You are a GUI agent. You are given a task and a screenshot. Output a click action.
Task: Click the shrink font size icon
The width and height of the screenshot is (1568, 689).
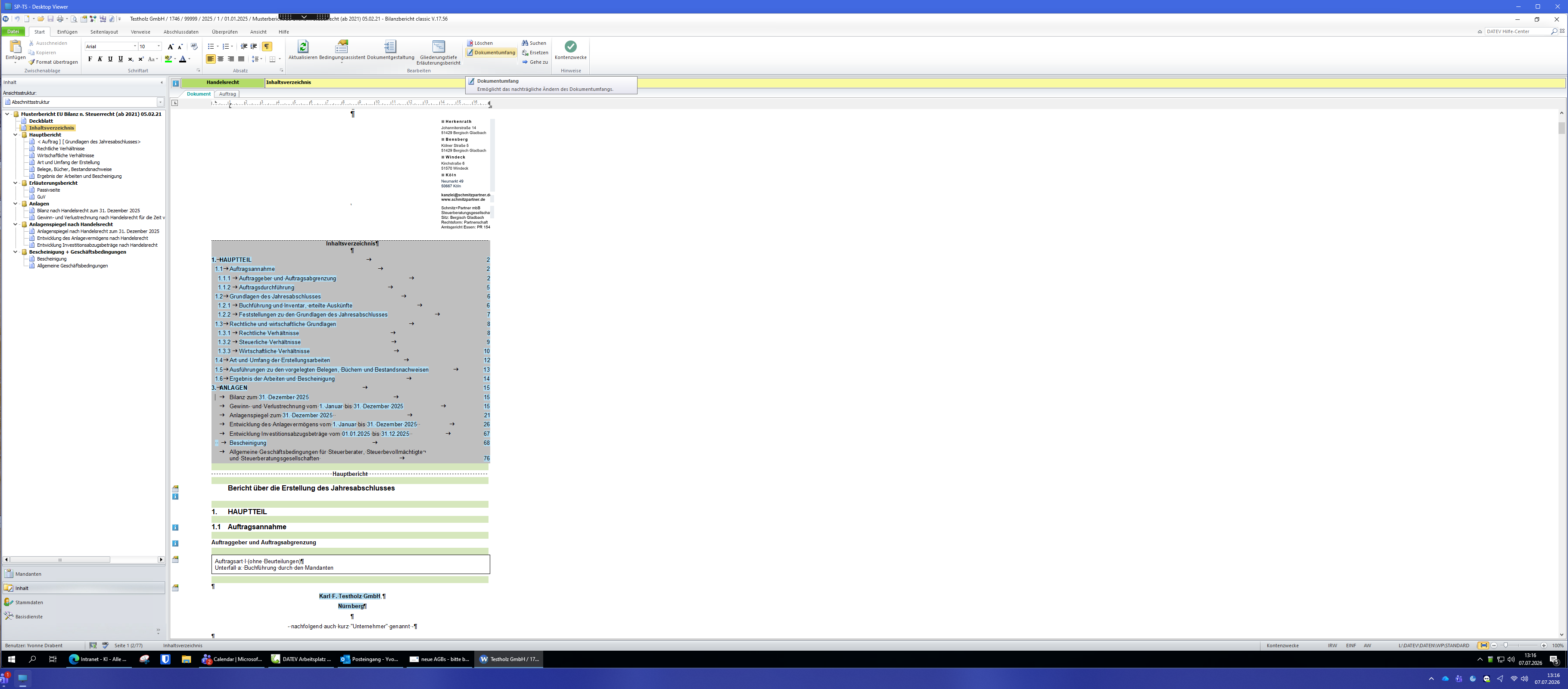coord(180,47)
